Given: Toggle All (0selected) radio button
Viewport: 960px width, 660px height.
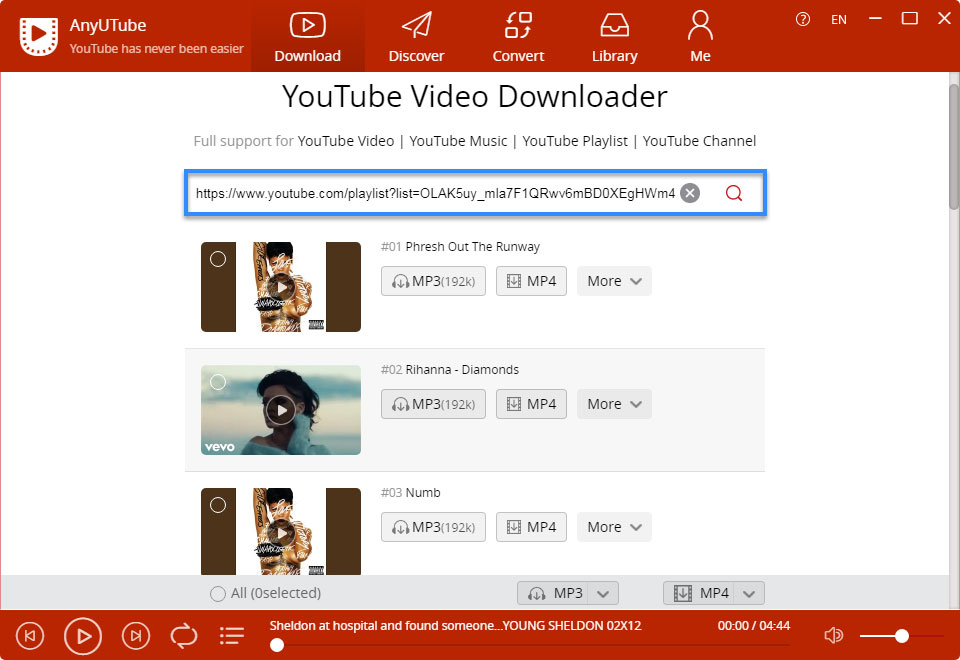Looking at the screenshot, I should (x=217, y=593).
